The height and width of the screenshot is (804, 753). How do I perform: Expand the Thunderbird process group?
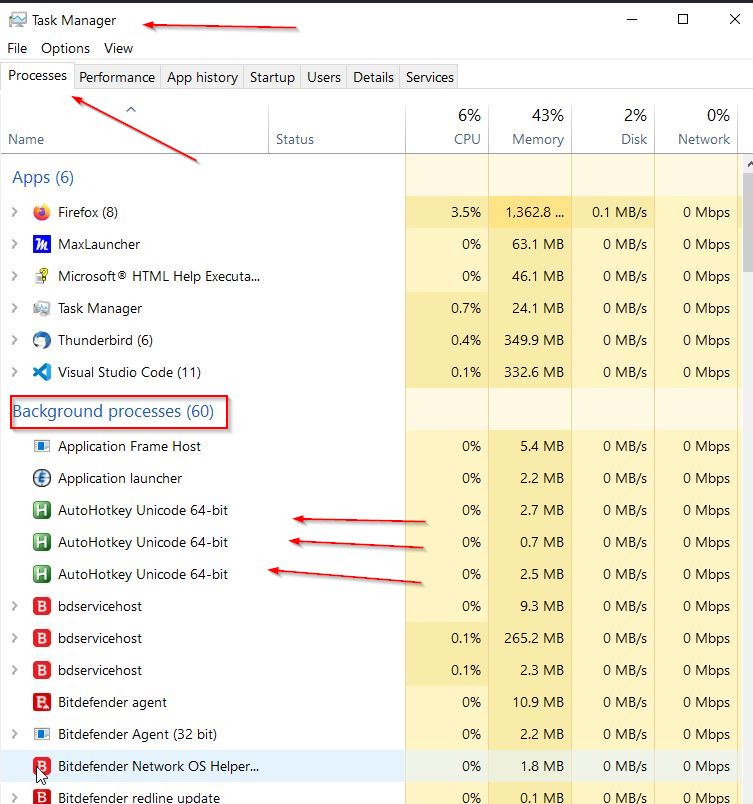[14, 340]
